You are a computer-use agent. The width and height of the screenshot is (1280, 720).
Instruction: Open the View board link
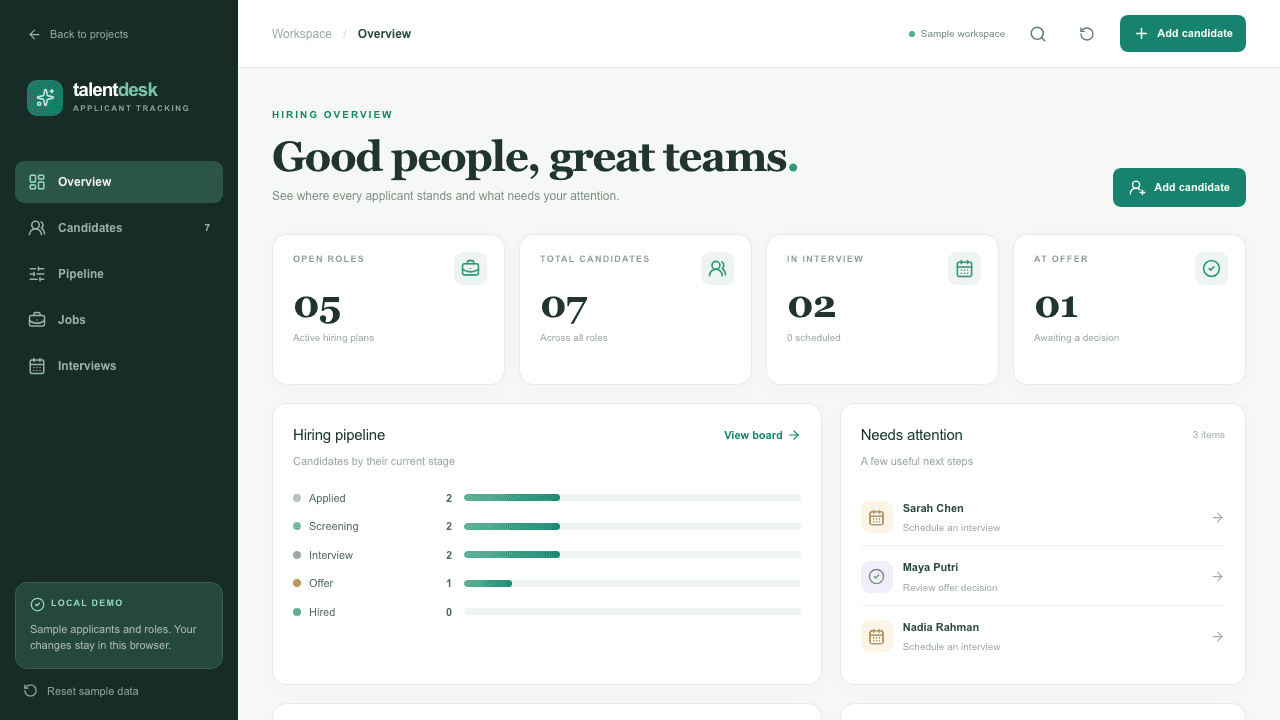(762, 435)
